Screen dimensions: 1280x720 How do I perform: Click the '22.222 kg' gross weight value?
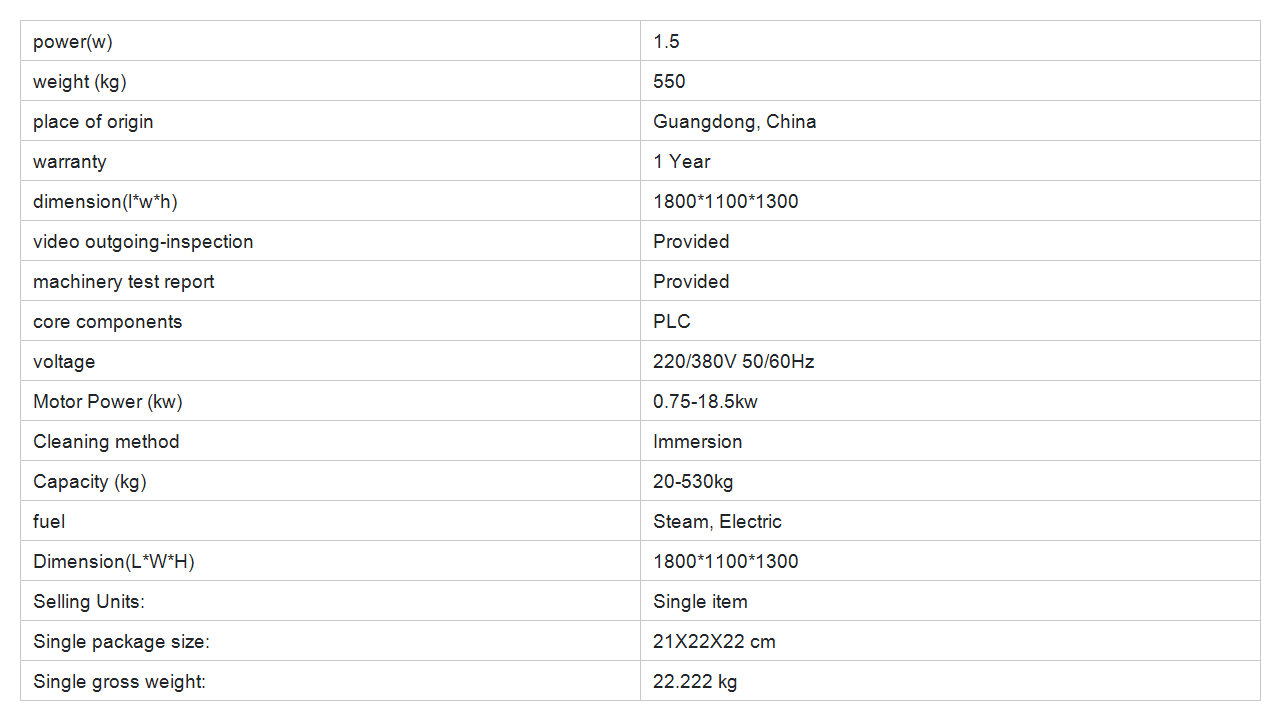click(695, 681)
